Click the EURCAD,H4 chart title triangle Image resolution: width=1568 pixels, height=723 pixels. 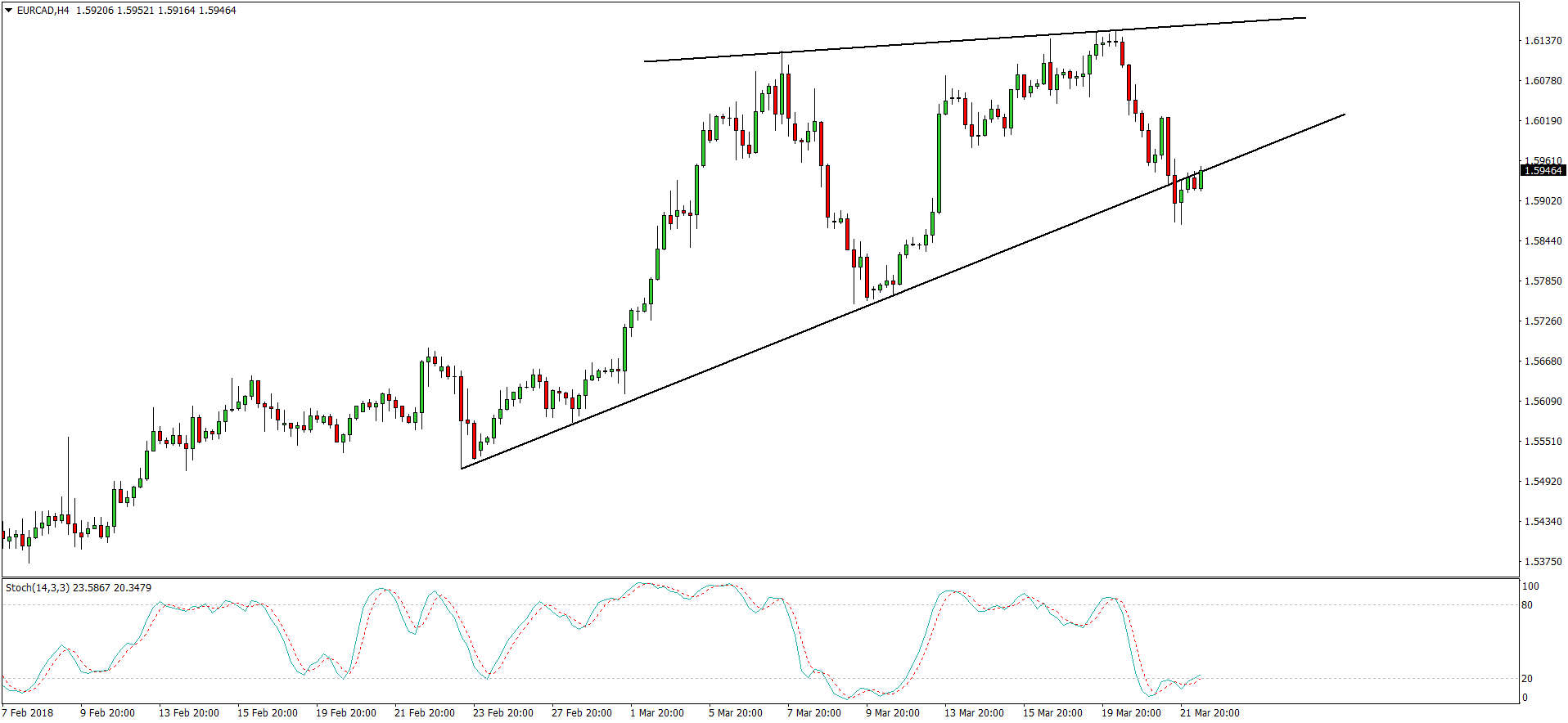tap(9, 11)
